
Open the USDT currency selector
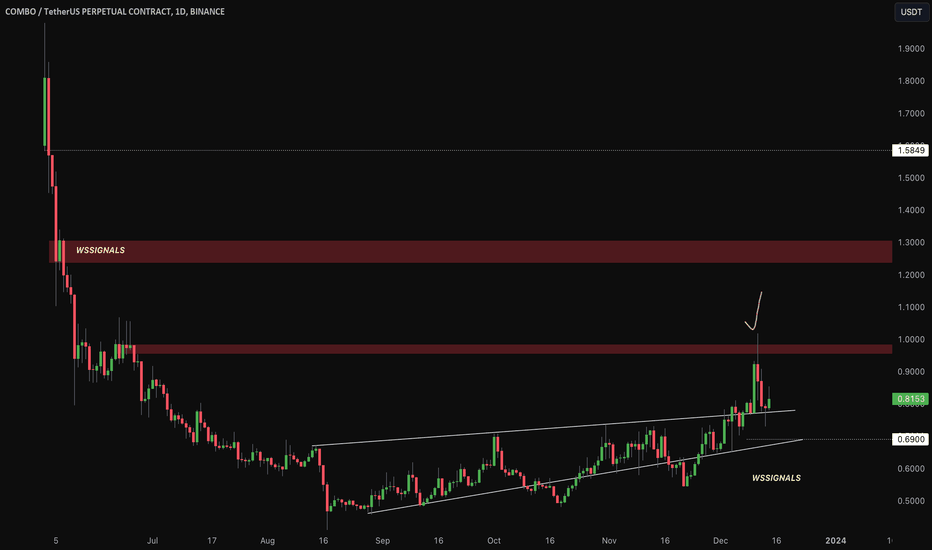point(911,12)
